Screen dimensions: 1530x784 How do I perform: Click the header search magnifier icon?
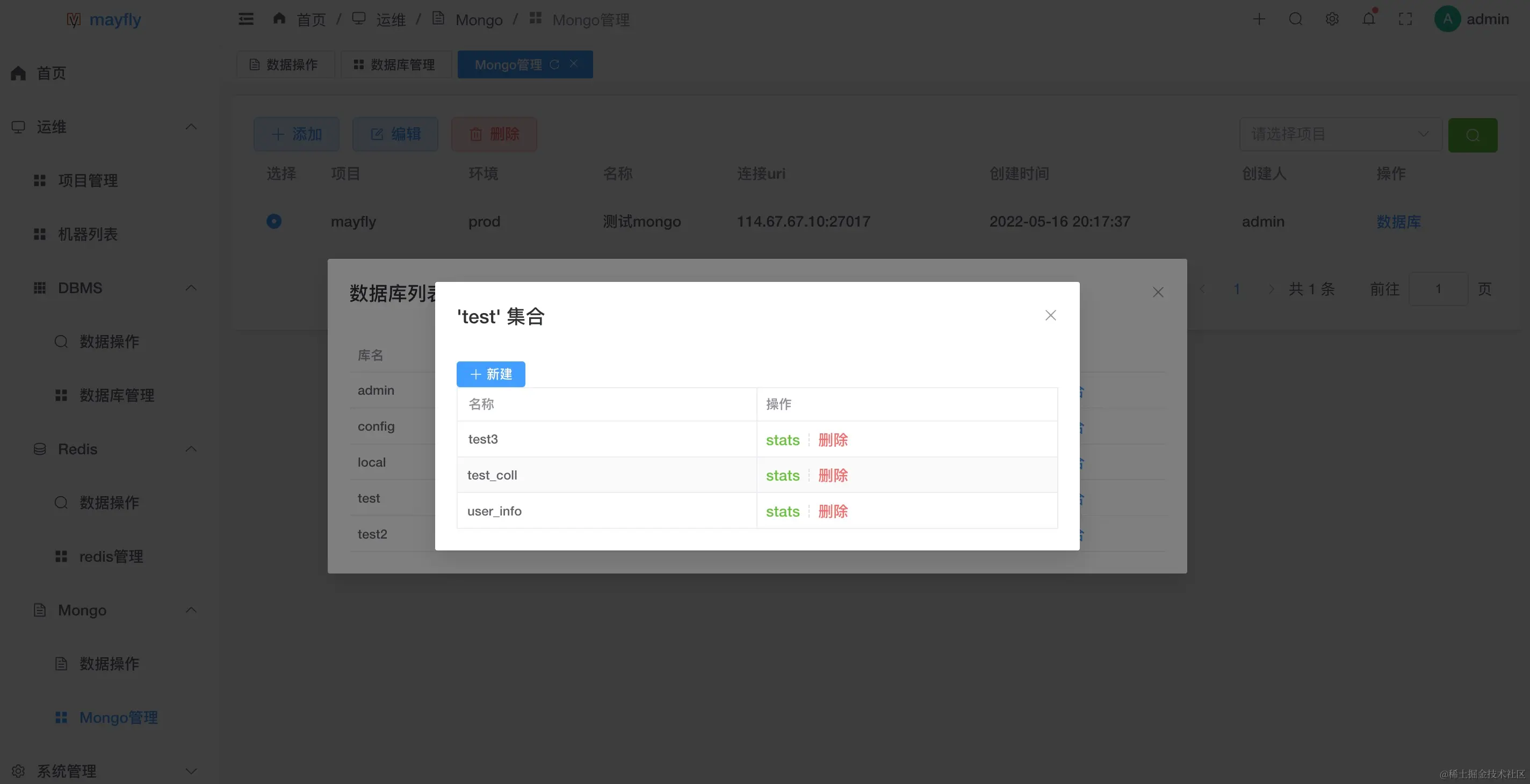(x=1295, y=19)
